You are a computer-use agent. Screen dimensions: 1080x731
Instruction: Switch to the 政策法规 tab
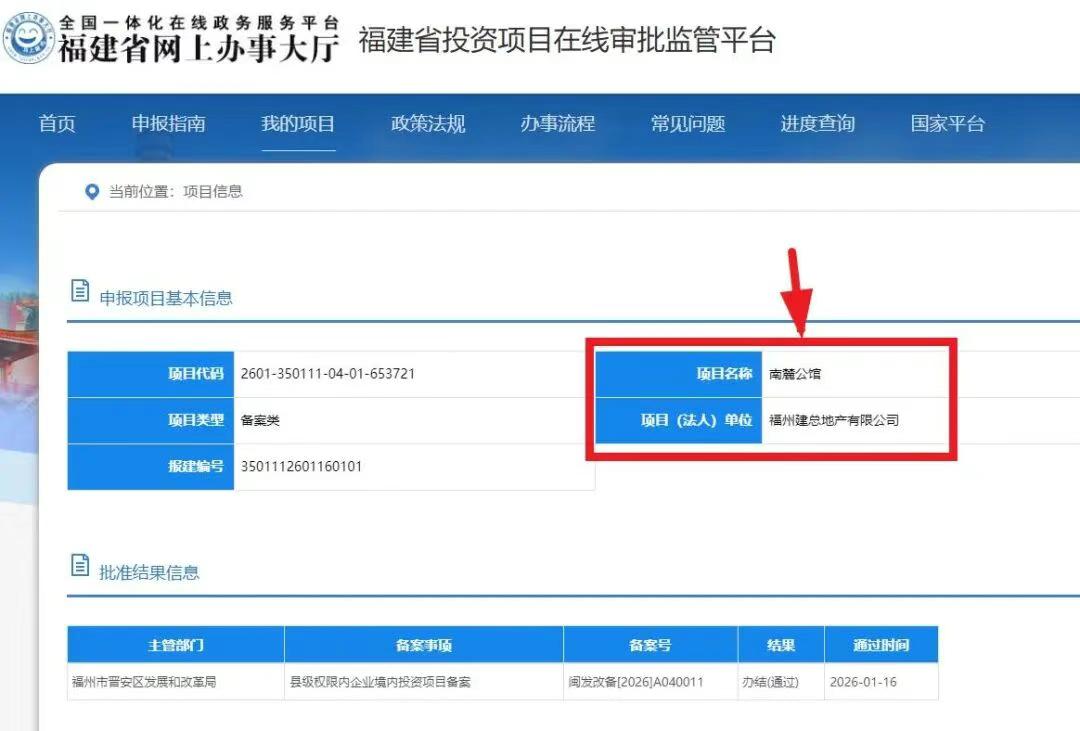coord(427,124)
